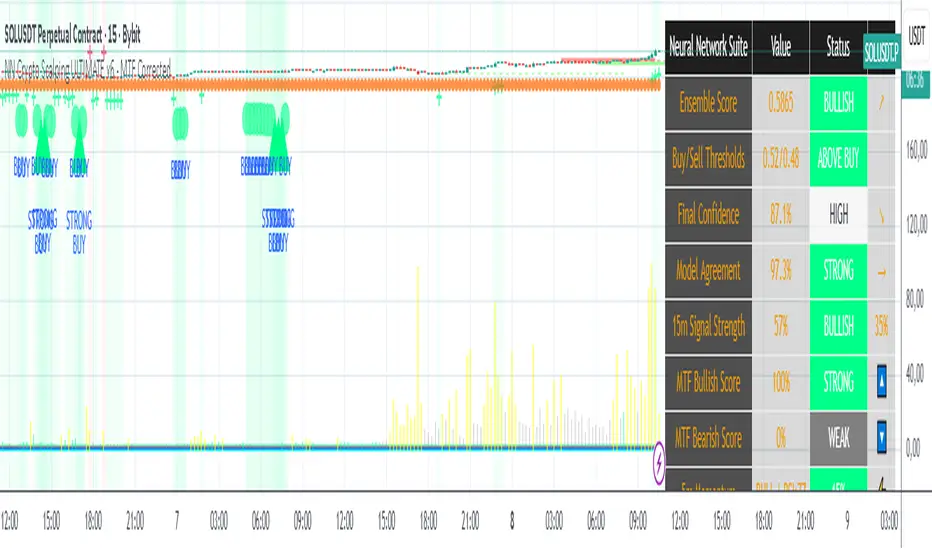This screenshot has width=932, height=550.
Task: Click the MTF Bearish Score label cell
Action: [x=709, y=439]
